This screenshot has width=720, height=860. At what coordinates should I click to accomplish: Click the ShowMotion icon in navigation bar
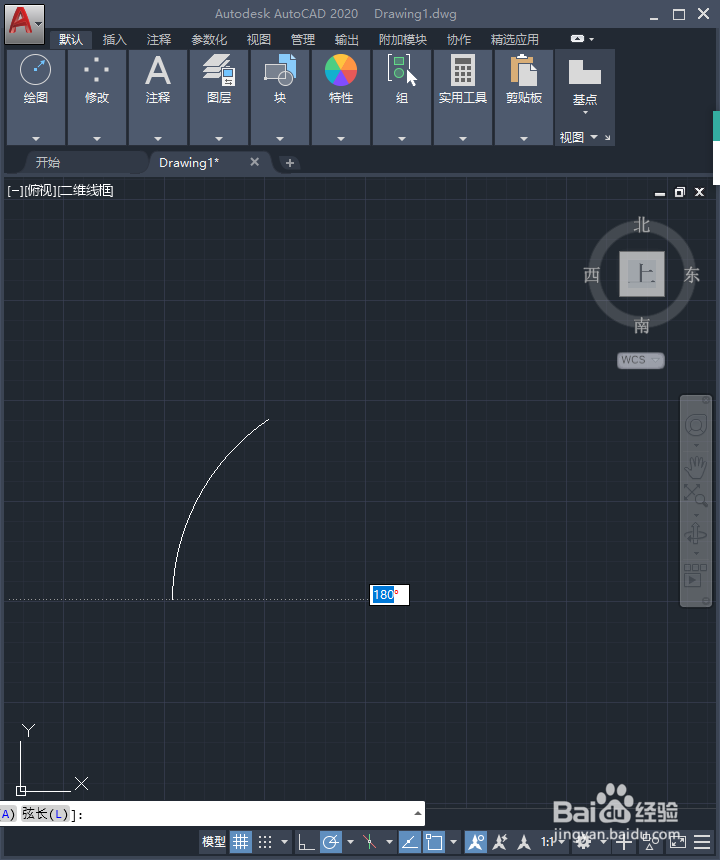(695, 575)
